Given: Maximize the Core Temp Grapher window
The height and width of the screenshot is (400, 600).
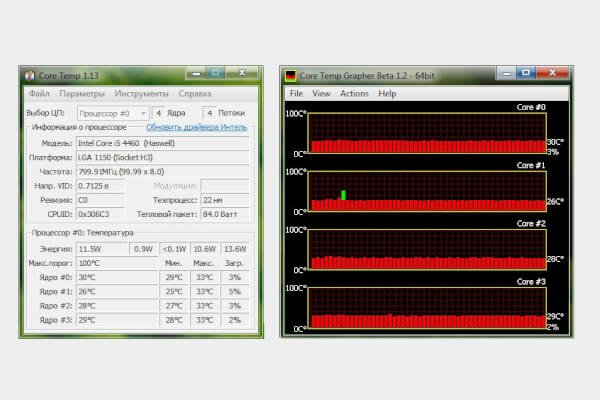Looking at the screenshot, I should (x=526, y=73).
